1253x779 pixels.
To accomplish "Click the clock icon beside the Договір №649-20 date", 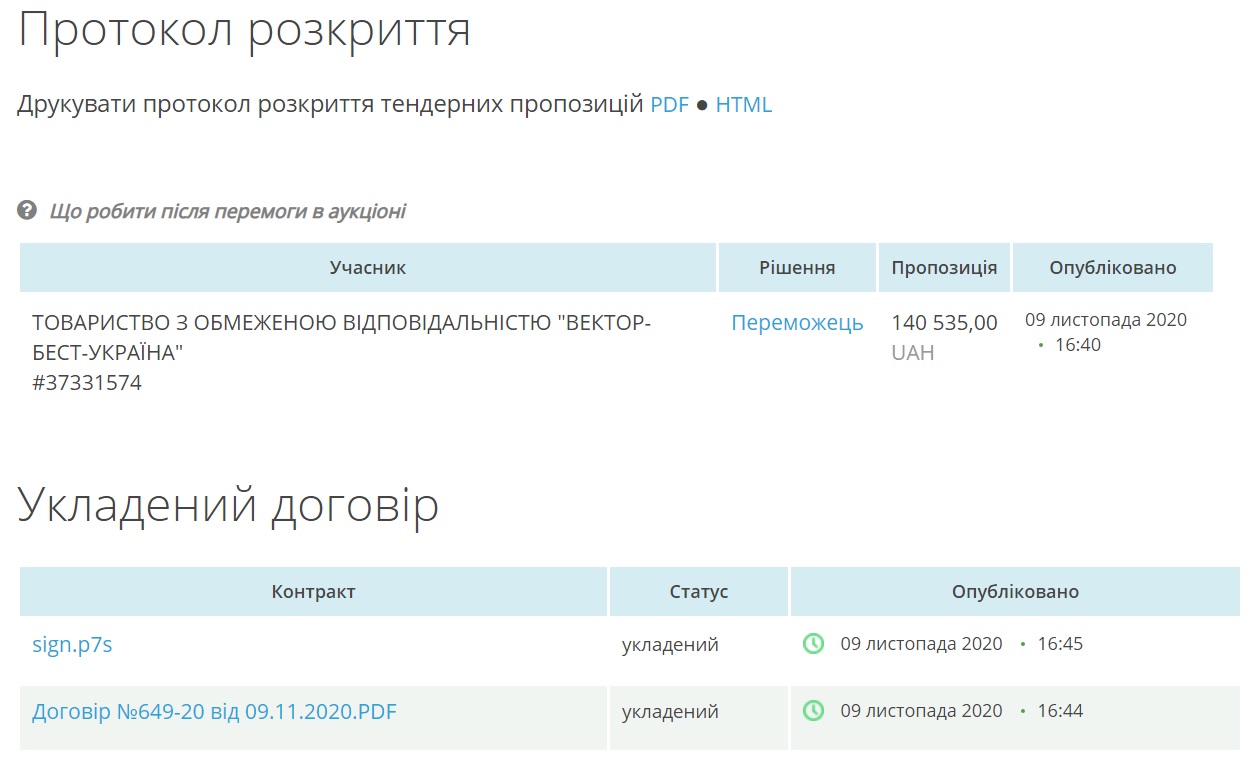I will (814, 711).
